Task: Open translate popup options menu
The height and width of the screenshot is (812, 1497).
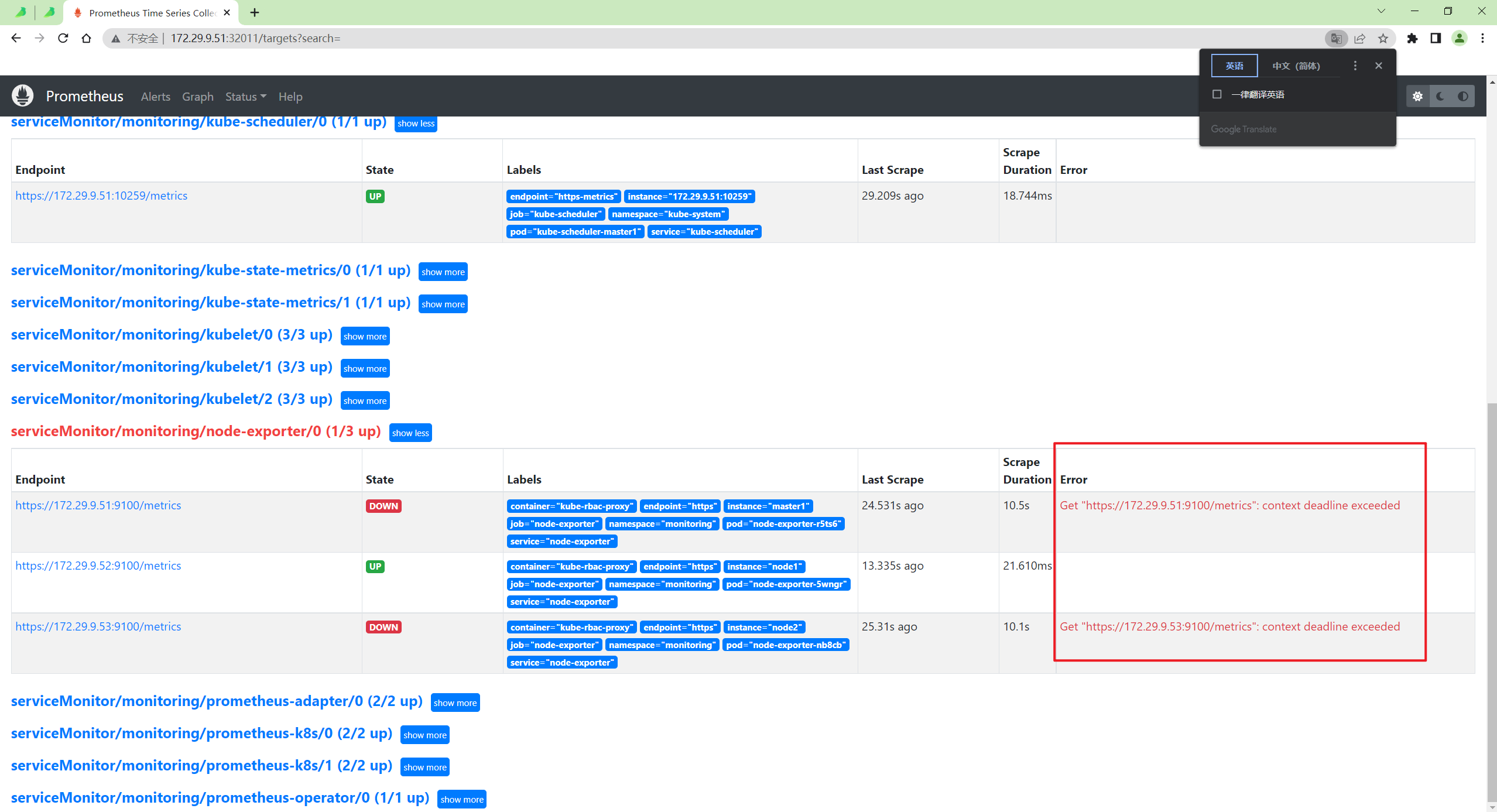Action: [1355, 66]
